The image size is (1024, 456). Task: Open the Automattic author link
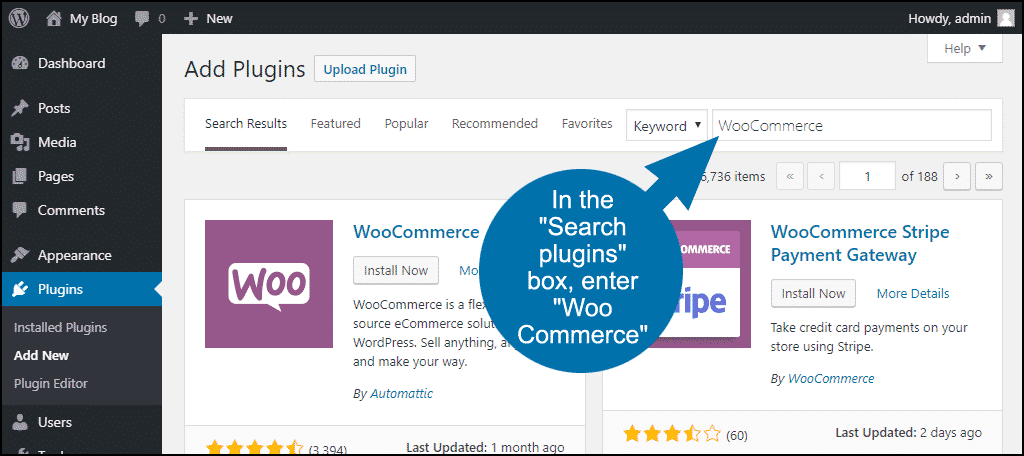(x=402, y=394)
